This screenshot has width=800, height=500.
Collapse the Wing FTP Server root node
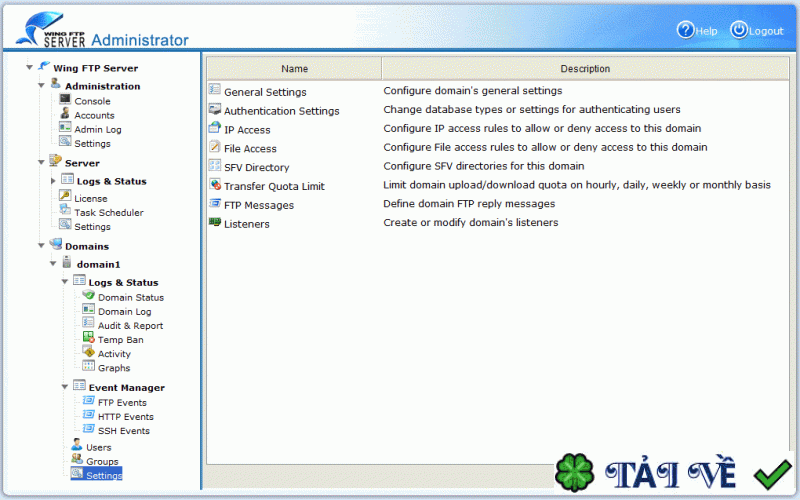coord(29,67)
